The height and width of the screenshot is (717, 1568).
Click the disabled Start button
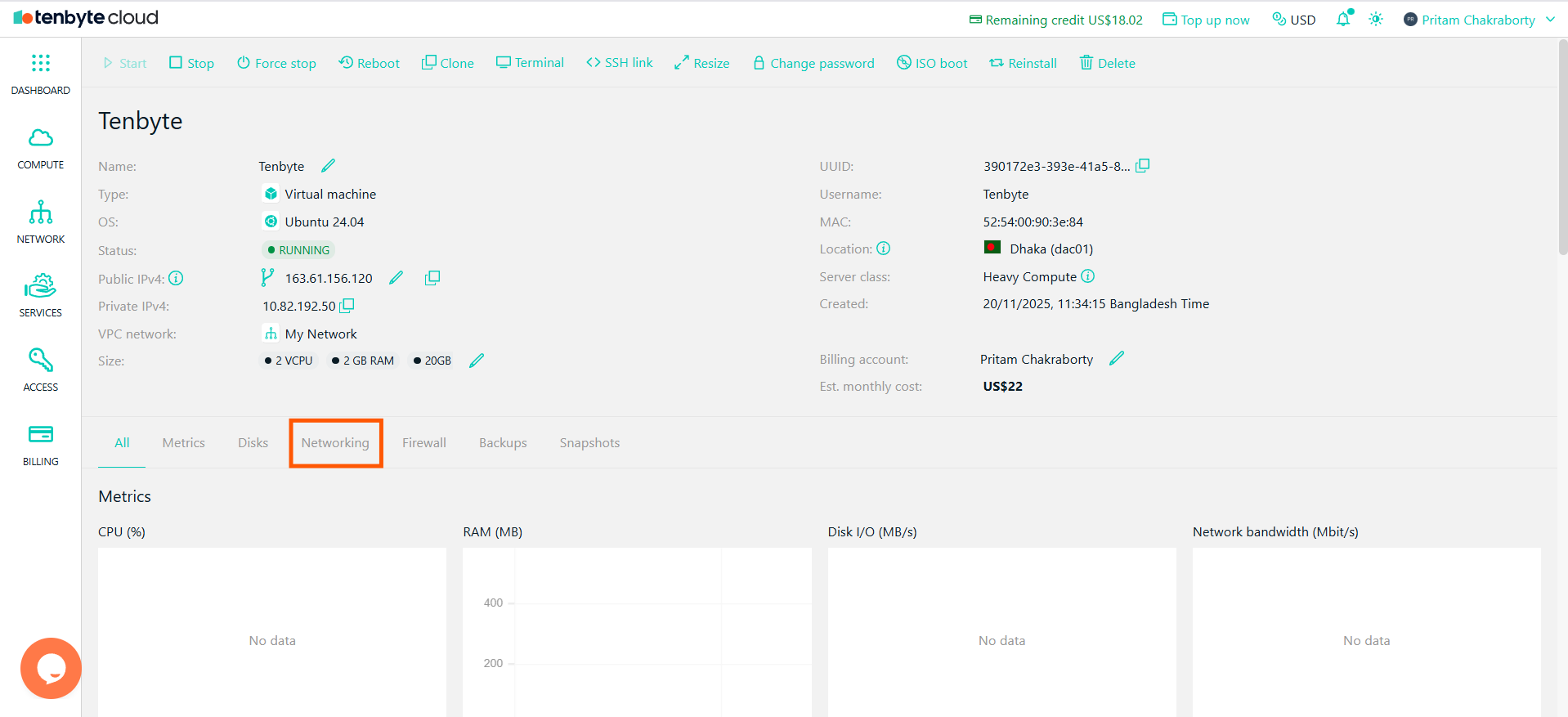125,63
